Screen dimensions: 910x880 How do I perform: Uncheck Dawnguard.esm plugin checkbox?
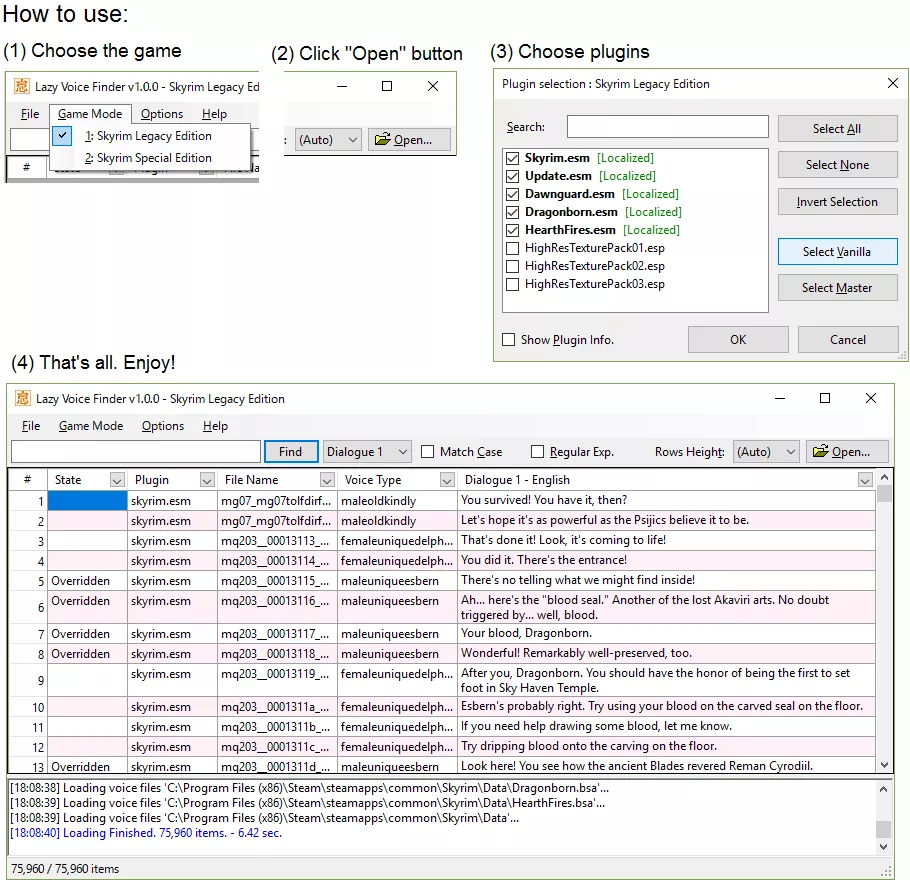point(512,194)
